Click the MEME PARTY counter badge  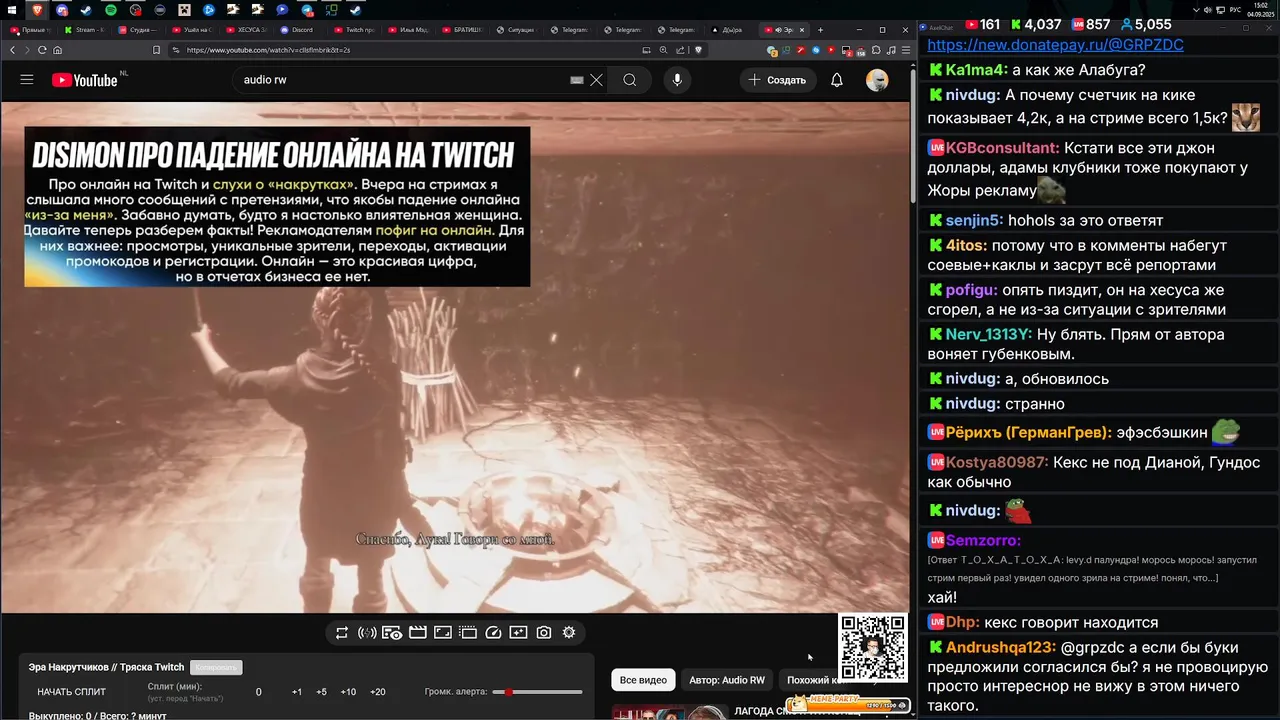pos(848,702)
